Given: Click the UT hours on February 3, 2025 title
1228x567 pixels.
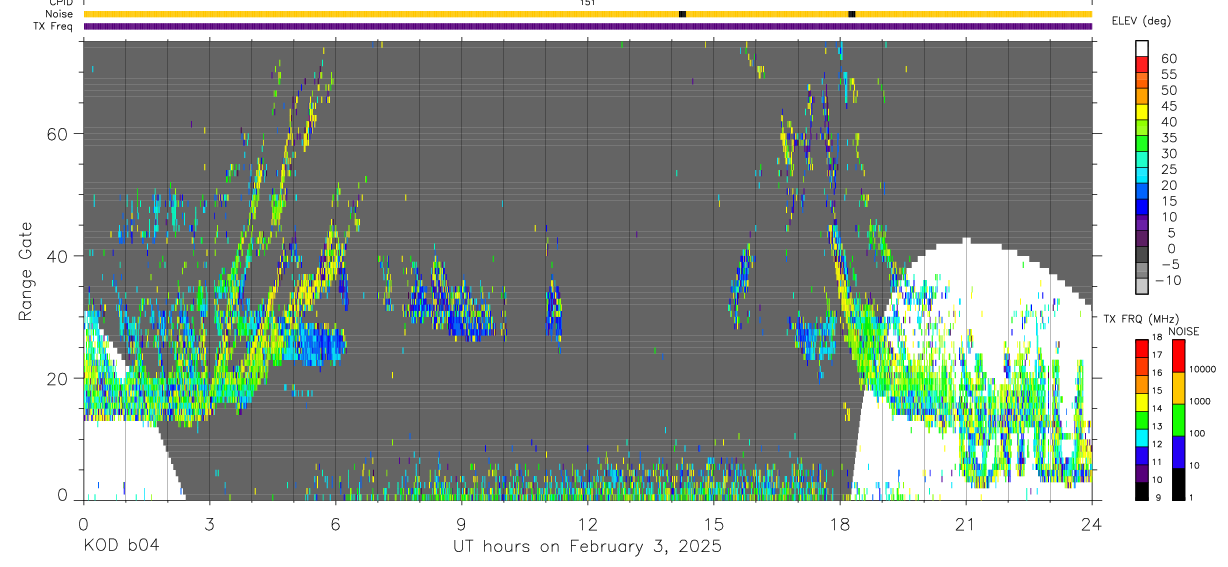Looking at the screenshot, I should (588, 548).
